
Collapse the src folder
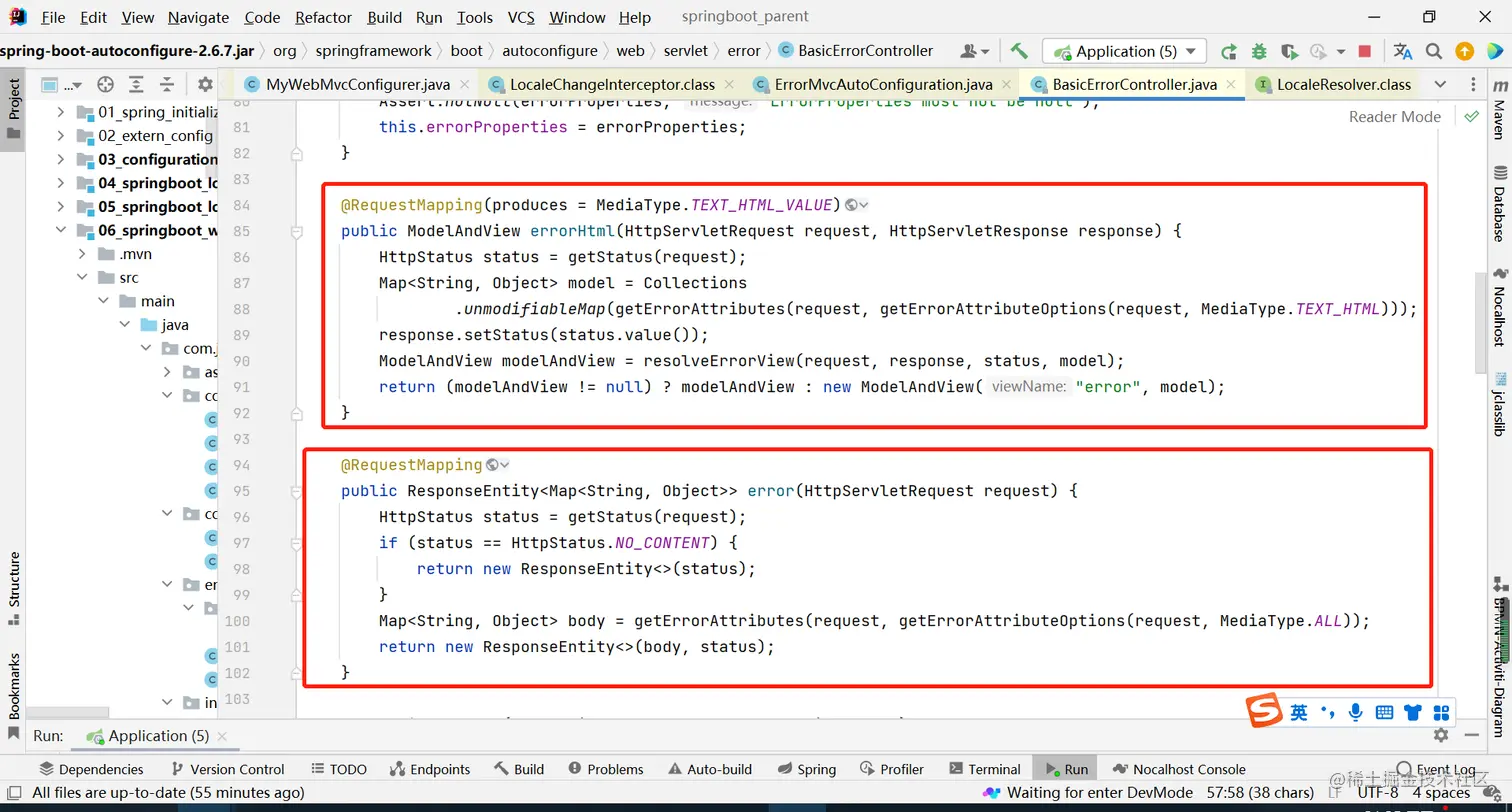tap(82, 277)
